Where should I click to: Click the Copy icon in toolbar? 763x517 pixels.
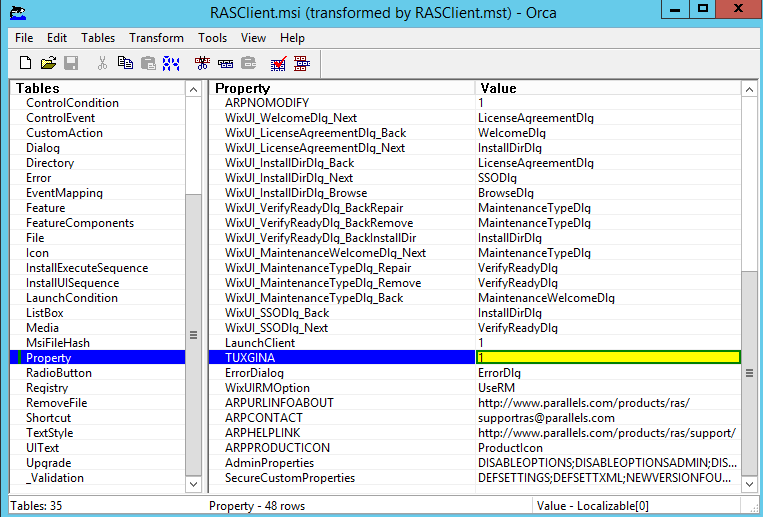125,63
